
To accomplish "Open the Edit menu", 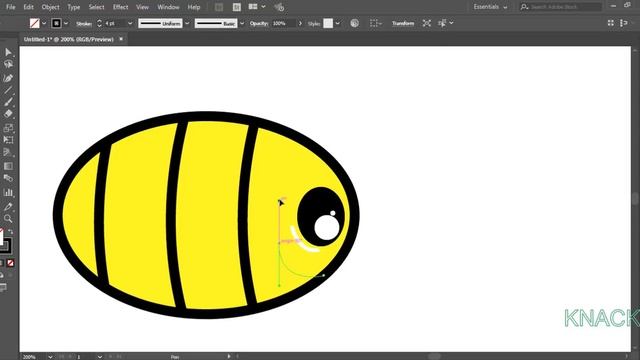I will pyautogui.click(x=28, y=7).
